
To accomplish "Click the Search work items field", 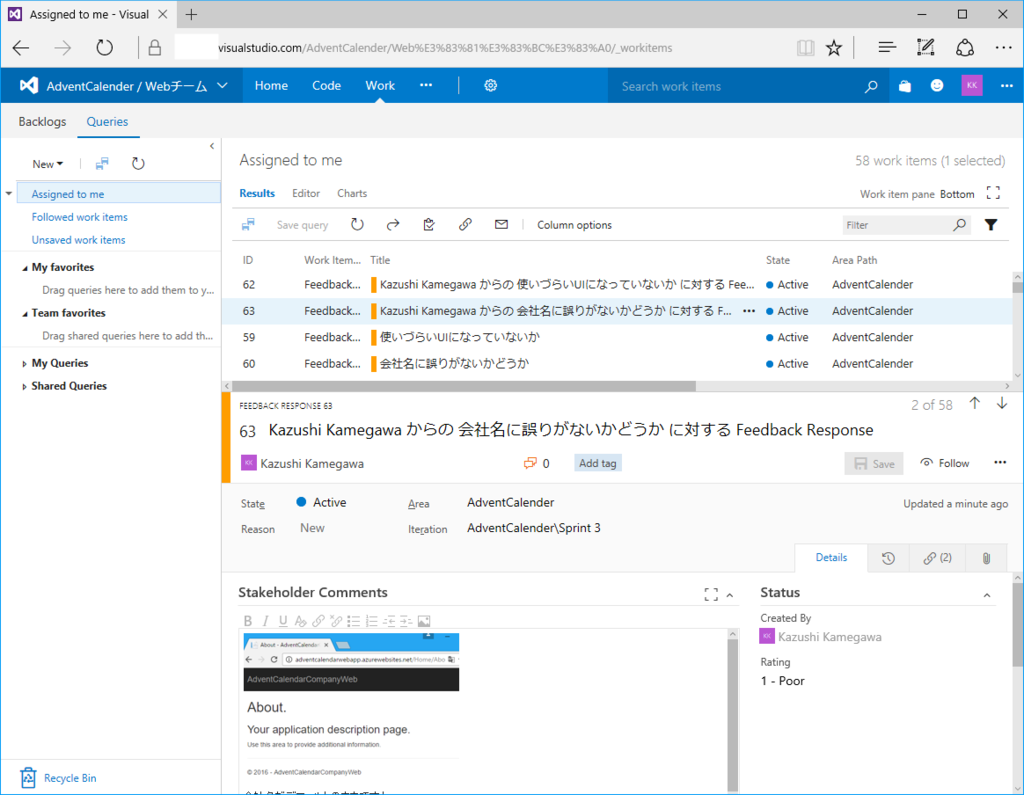I will coord(738,86).
